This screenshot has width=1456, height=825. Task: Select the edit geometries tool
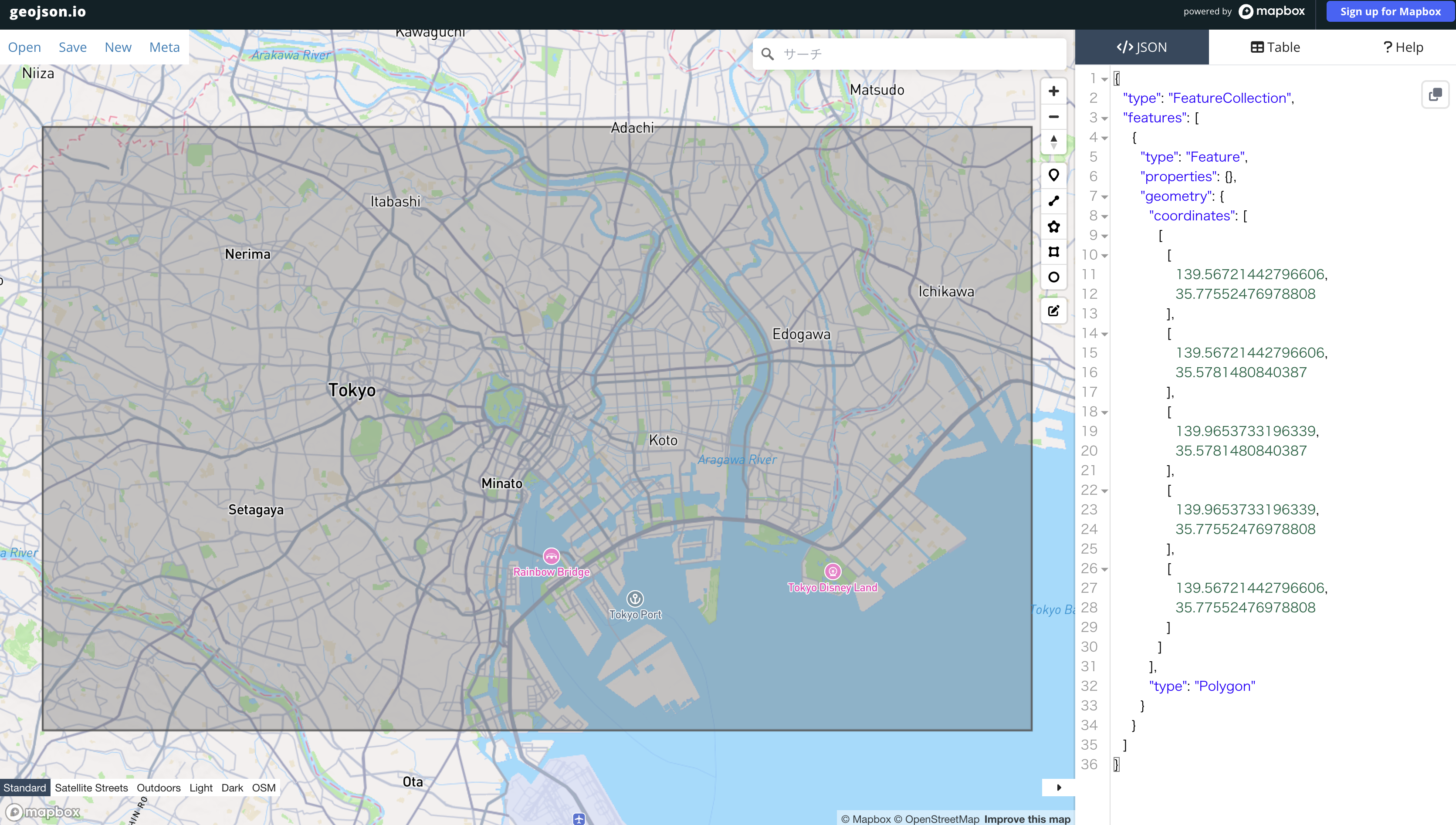click(x=1053, y=310)
